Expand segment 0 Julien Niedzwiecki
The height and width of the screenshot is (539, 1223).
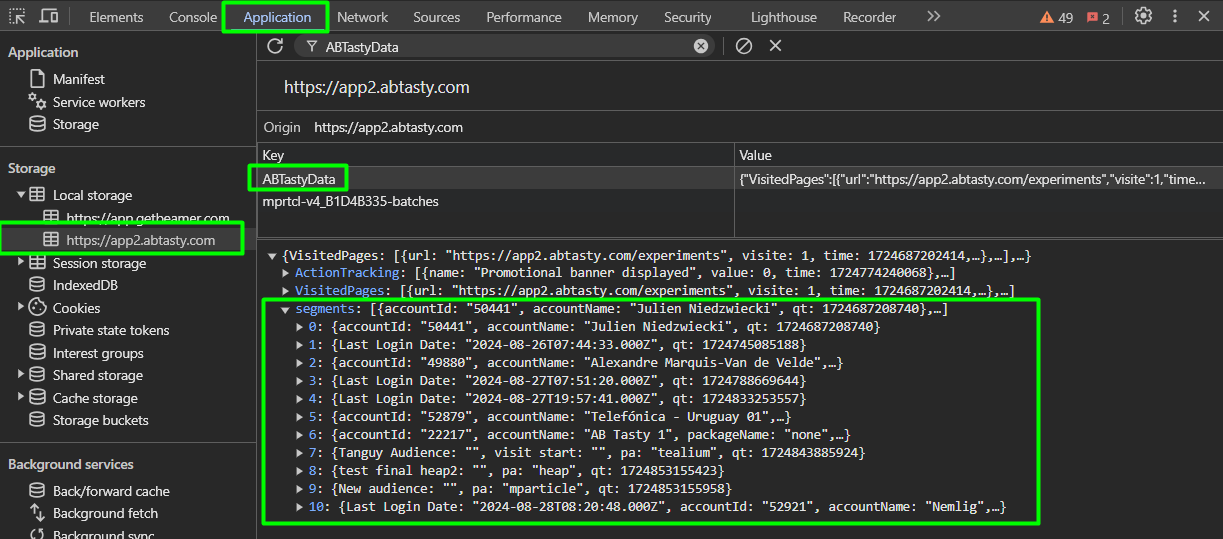[x=302, y=327]
